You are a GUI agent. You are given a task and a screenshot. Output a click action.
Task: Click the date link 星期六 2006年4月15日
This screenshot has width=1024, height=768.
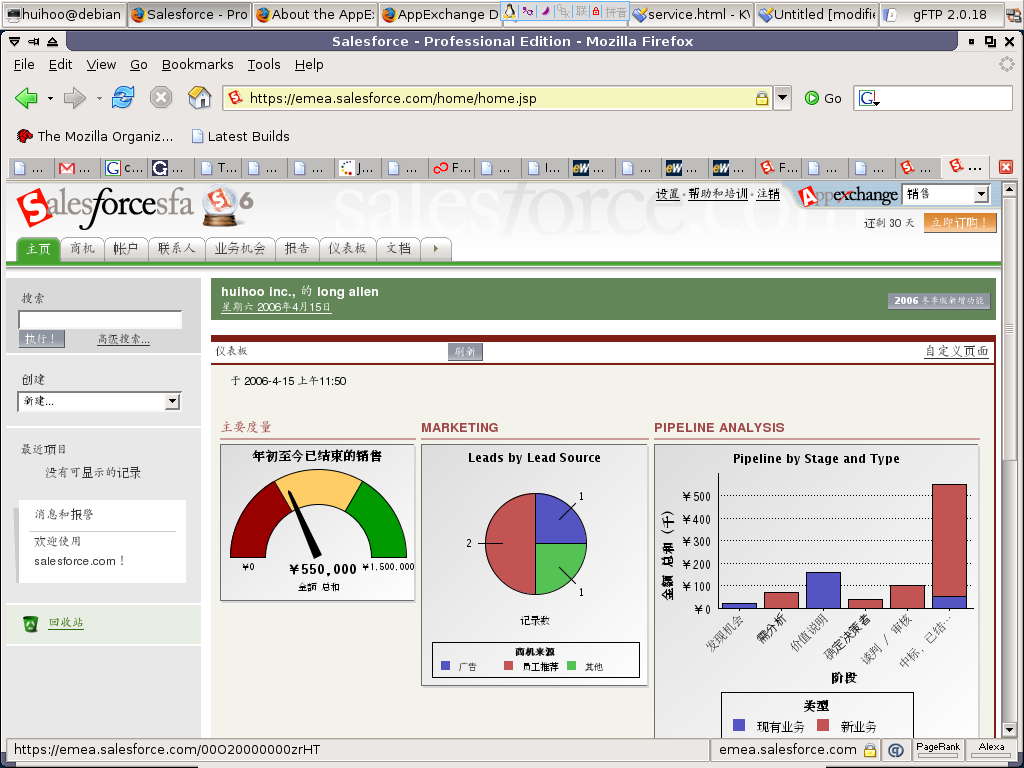coord(276,307)
